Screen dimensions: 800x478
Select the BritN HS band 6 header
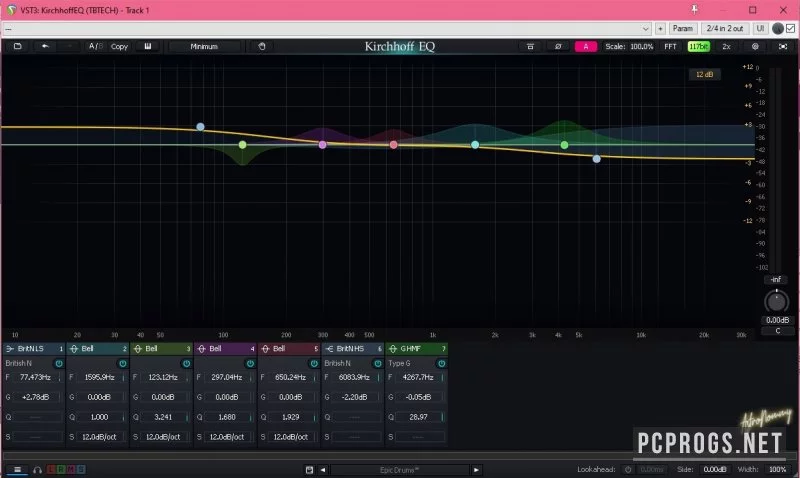353,349
